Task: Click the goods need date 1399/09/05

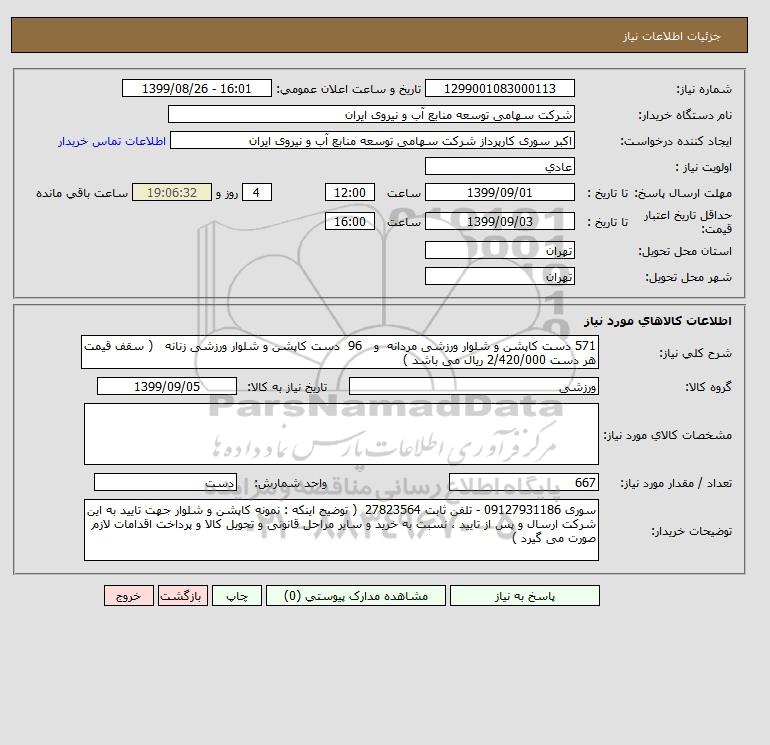Action: point(167,386)
